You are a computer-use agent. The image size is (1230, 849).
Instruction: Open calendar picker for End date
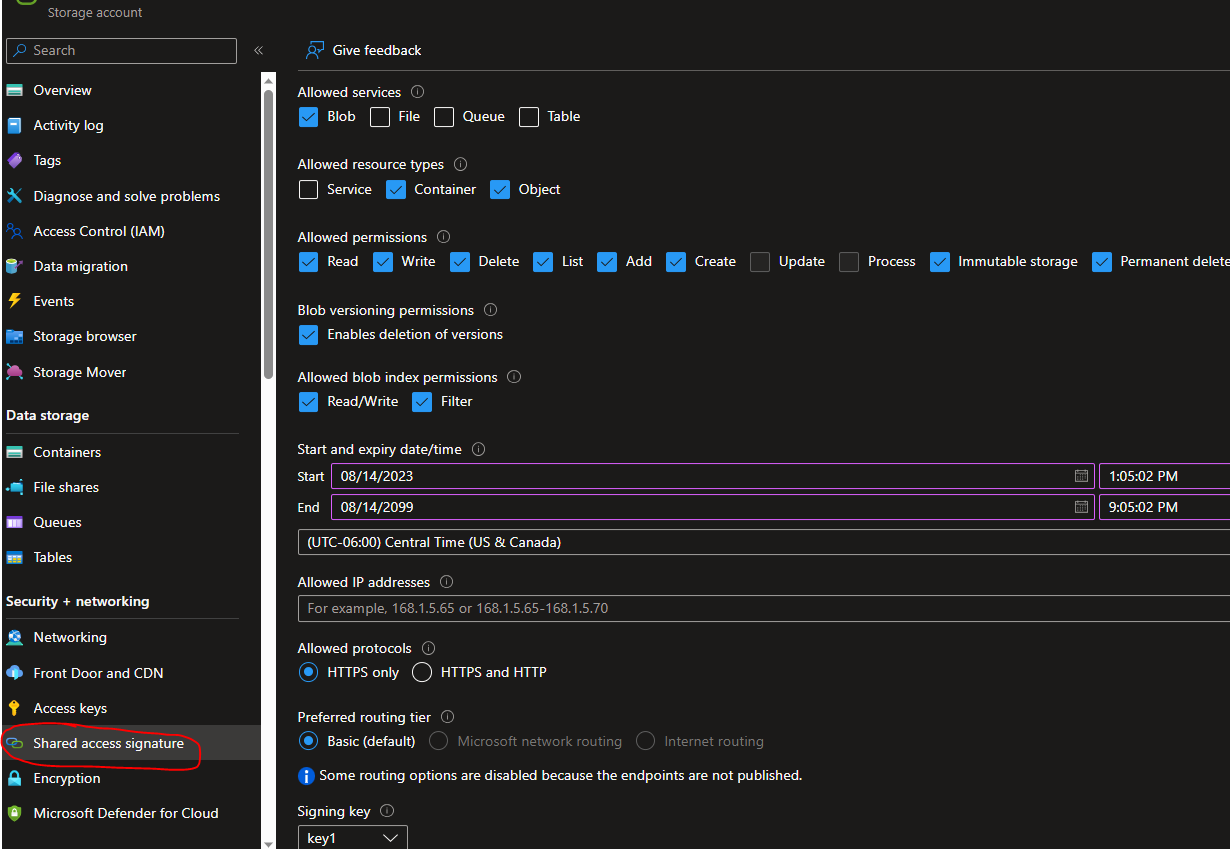coord(1081,507)
